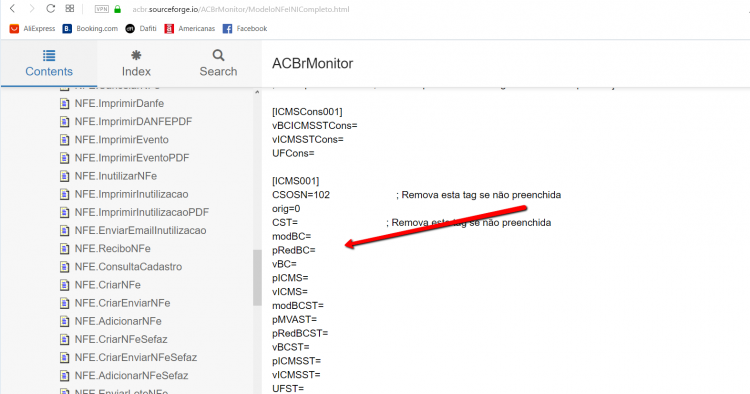Image resolution: width=750 pixels, height=394 pixels.
Task: Open the Dafiti bookmark
Action: coord(141,29)
